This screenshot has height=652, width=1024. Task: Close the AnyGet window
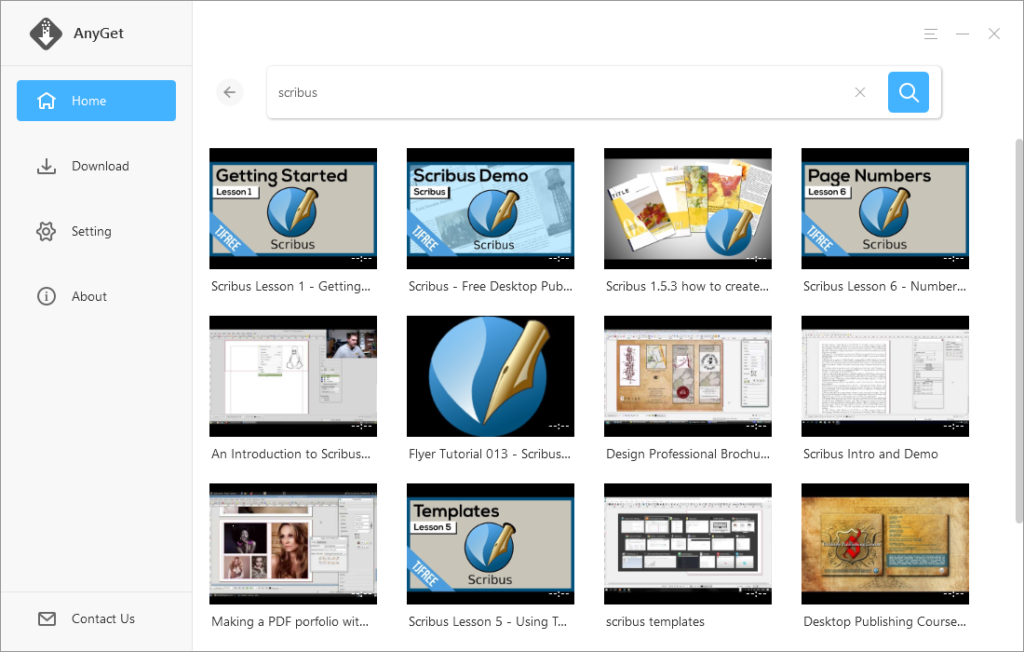(994, 34)
